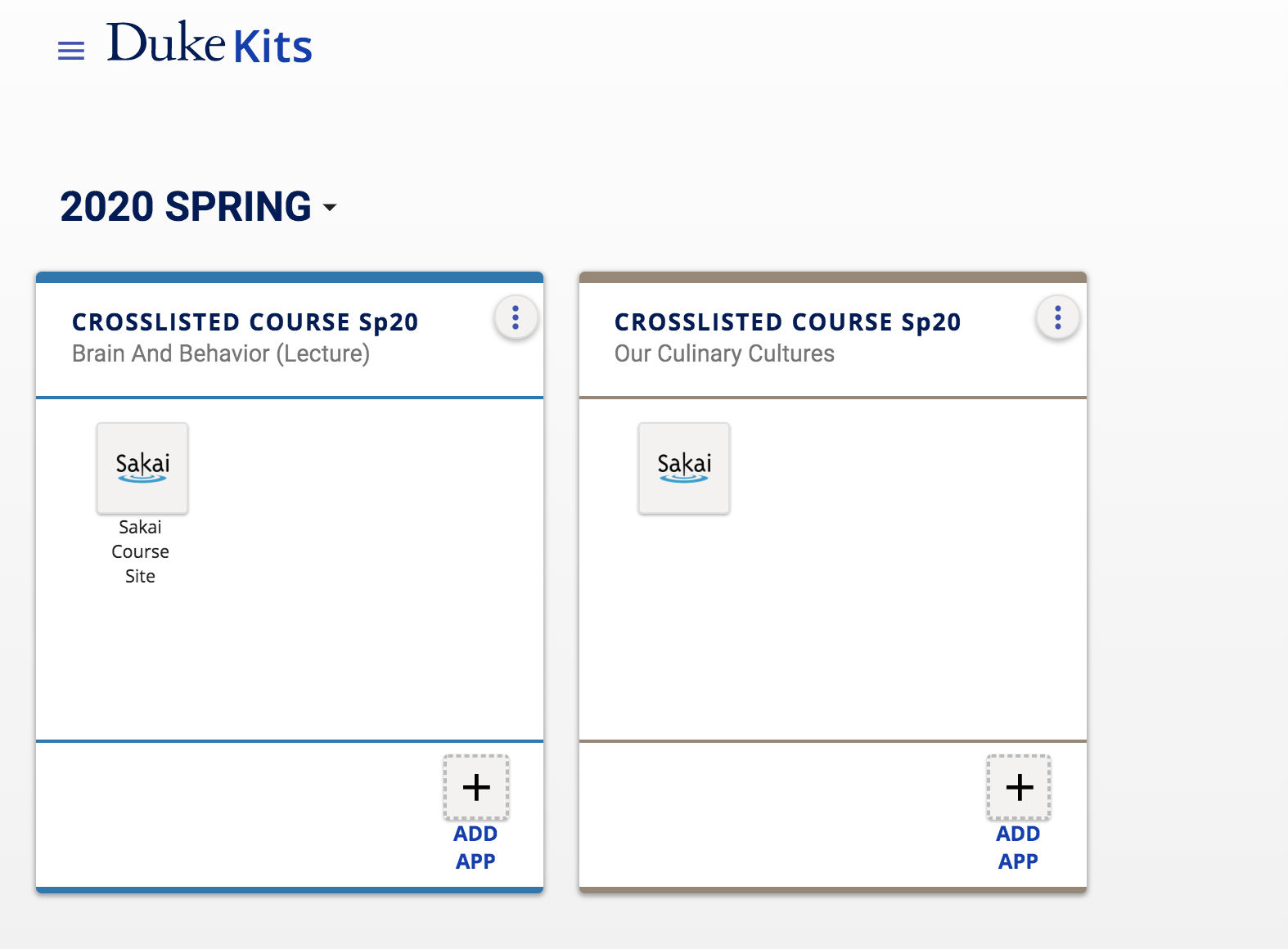This screenshot has width=1288, height=949.
Task: Open the hamburger navigation menu
Action: click(x=70, y=49)
